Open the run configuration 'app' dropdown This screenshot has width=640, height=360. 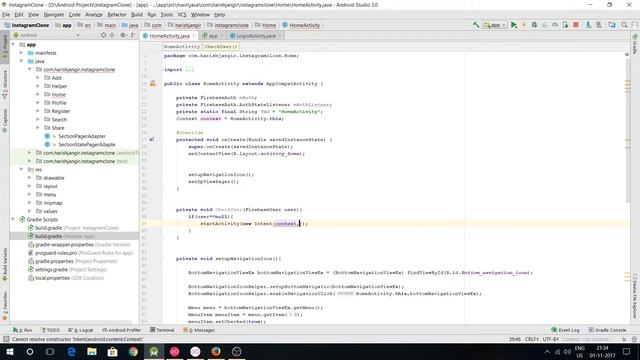point(495,25)
